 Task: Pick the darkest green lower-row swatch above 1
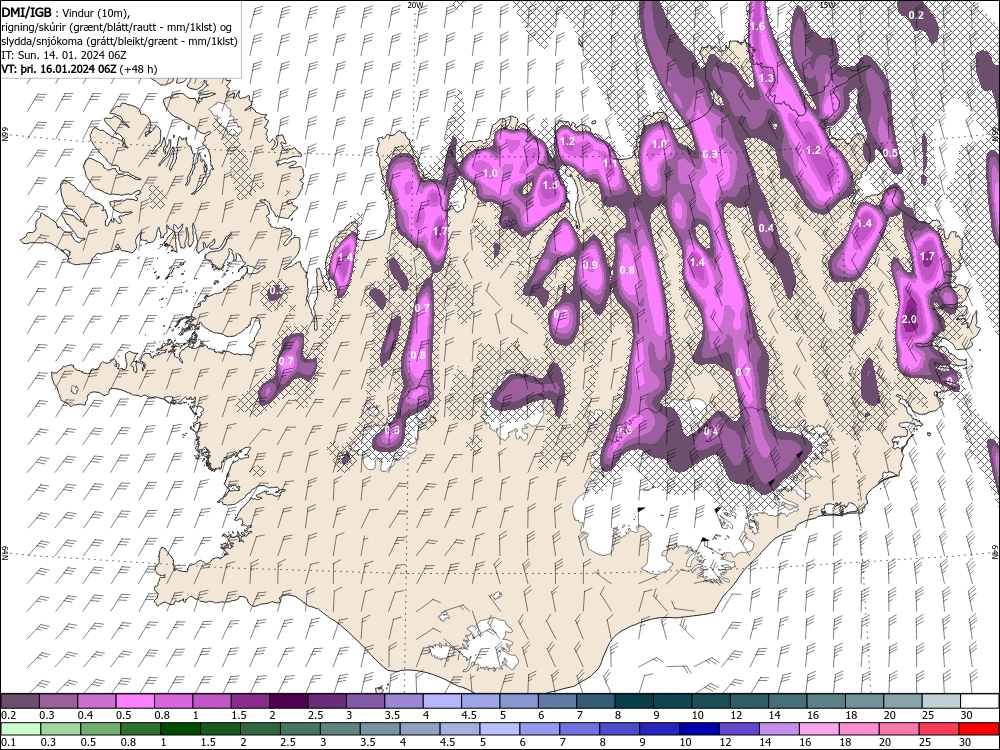click(x=180, y=729)
